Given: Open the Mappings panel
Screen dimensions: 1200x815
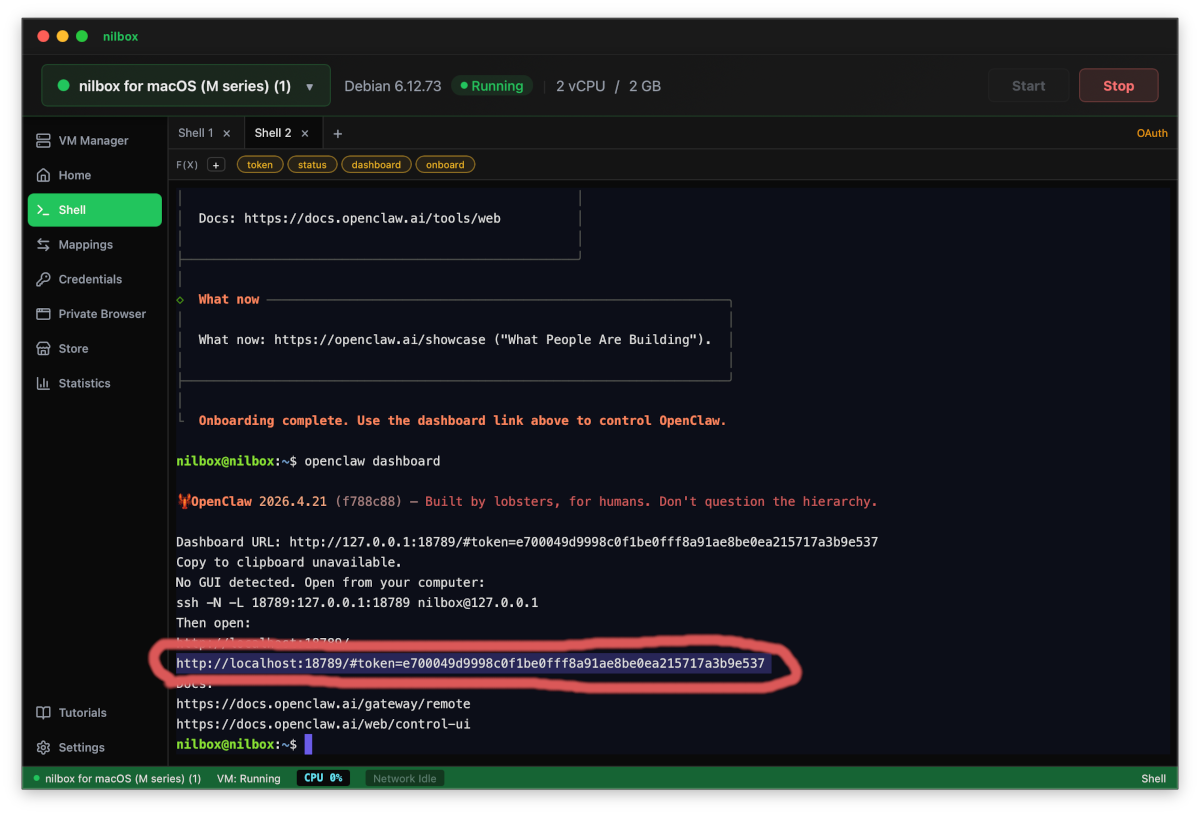Looking at the screenshot, I should pos(85,244).
